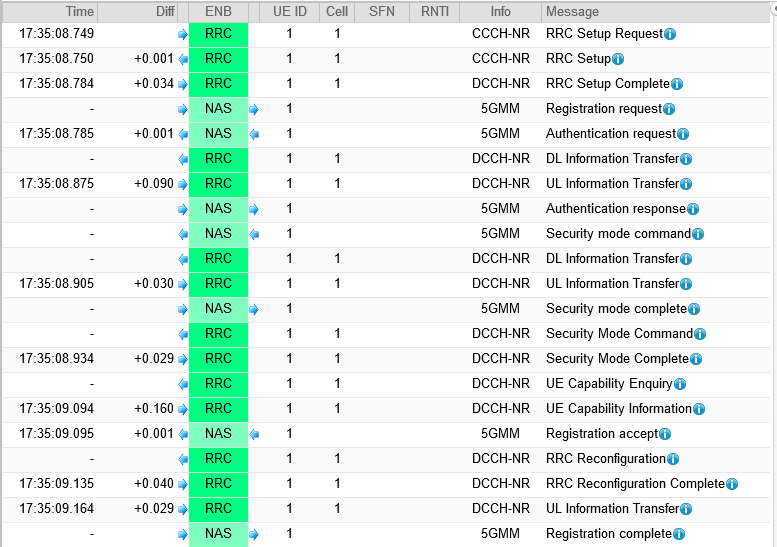Viewport: 777px width, 547px height.
Task: Click uplink arrow right of NAS in Registration request row
Action: point(254,109)
